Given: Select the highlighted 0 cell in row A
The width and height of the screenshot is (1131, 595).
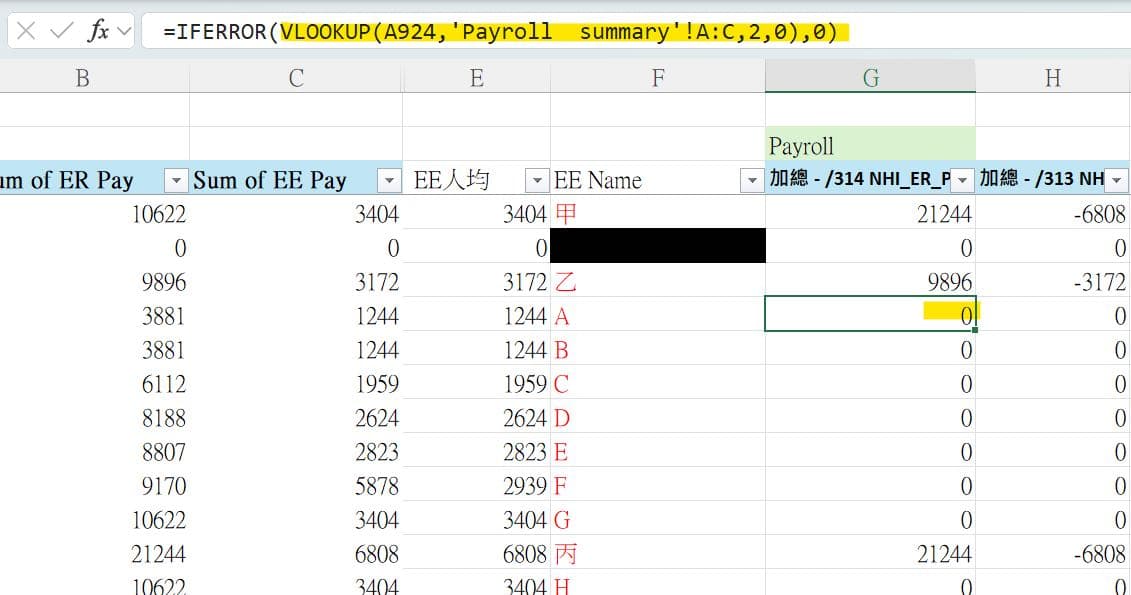Looking at the screenshot, I should [x=871, y=314].
